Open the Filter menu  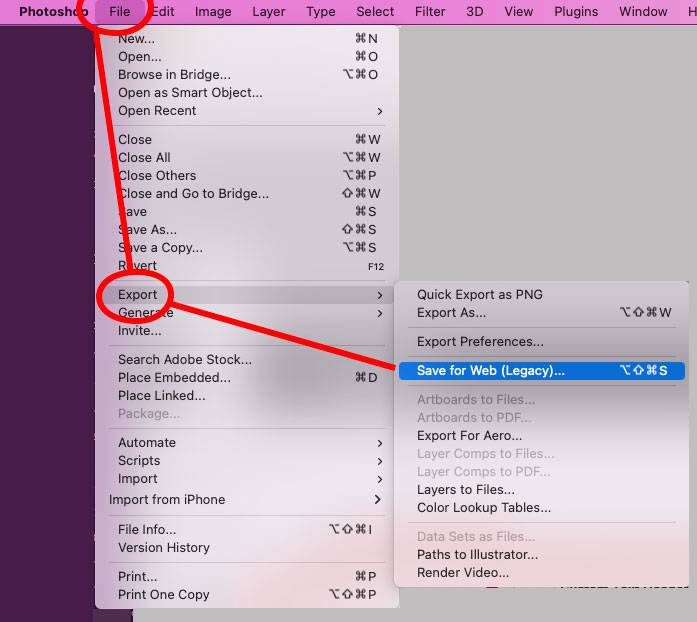(x=430, y=12)
